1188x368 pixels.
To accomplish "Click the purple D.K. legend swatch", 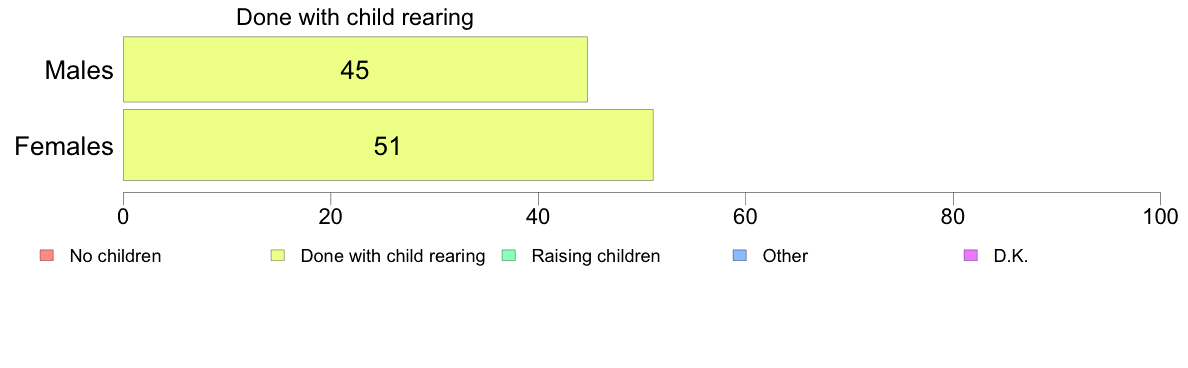I will 971,256.
